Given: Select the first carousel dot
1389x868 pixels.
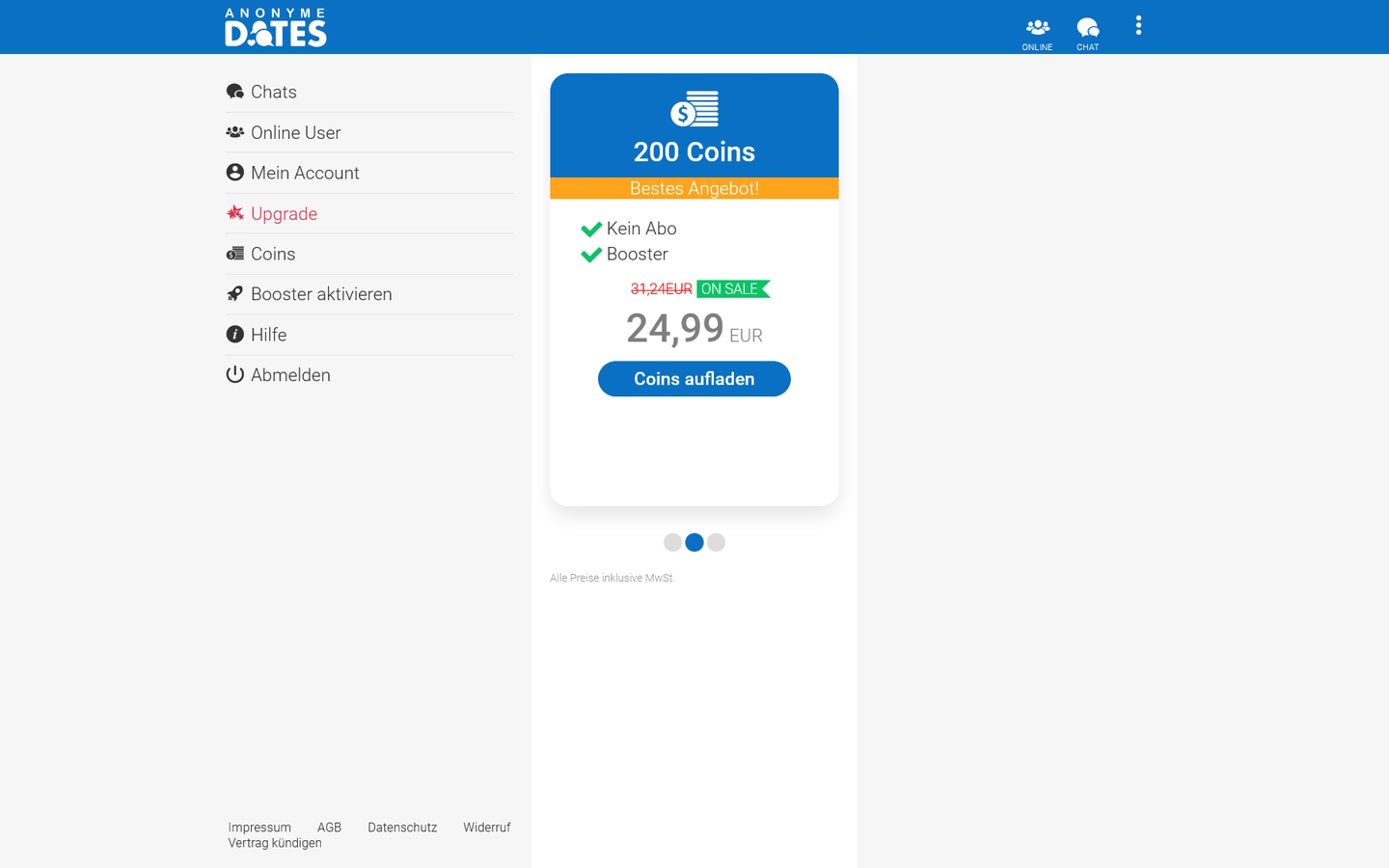Looking at the screenshot, I should [x=672, y=542].
